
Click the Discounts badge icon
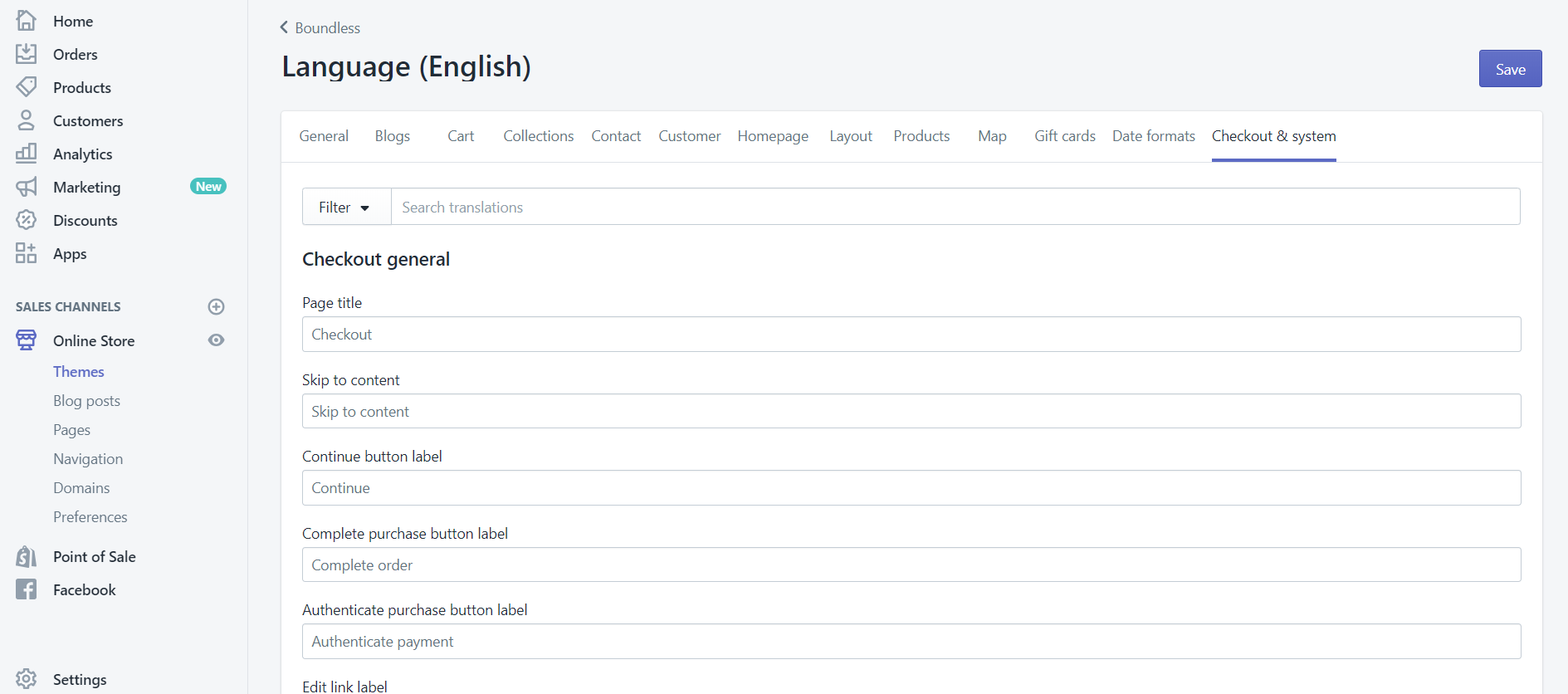coord(26,220)
